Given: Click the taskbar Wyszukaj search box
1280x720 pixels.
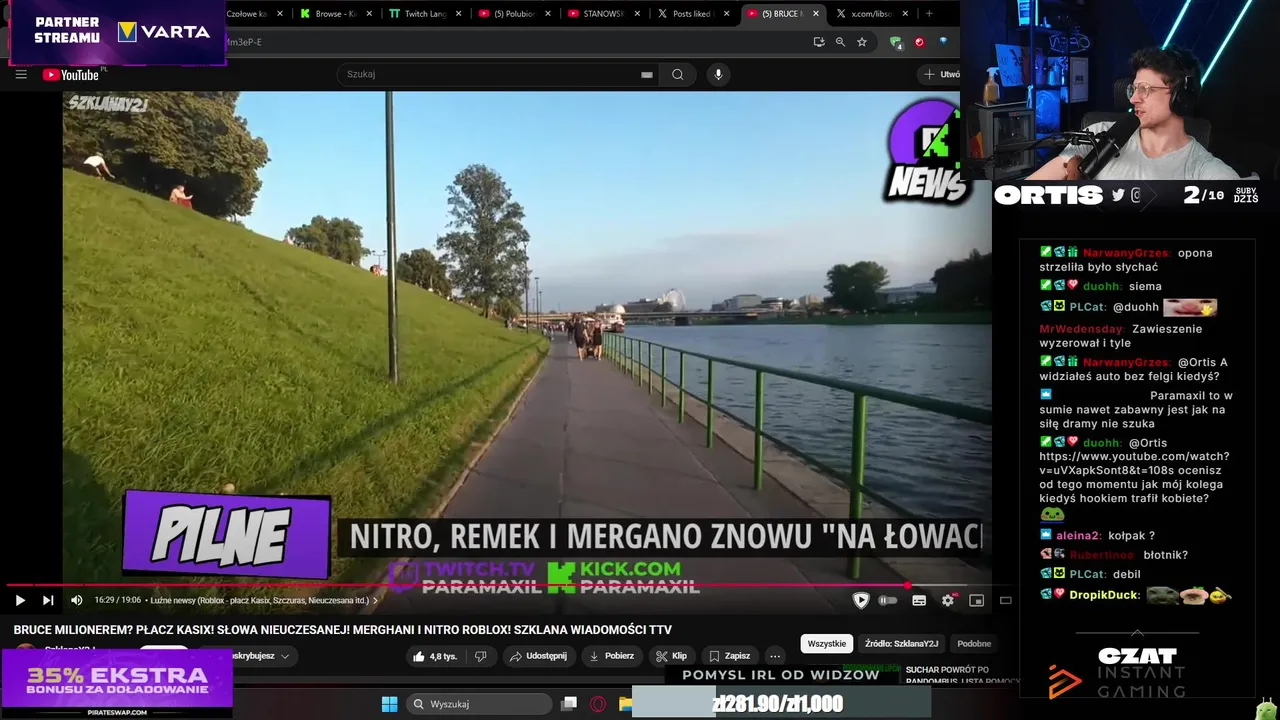Looking at the screenshot, I should 481,704.
